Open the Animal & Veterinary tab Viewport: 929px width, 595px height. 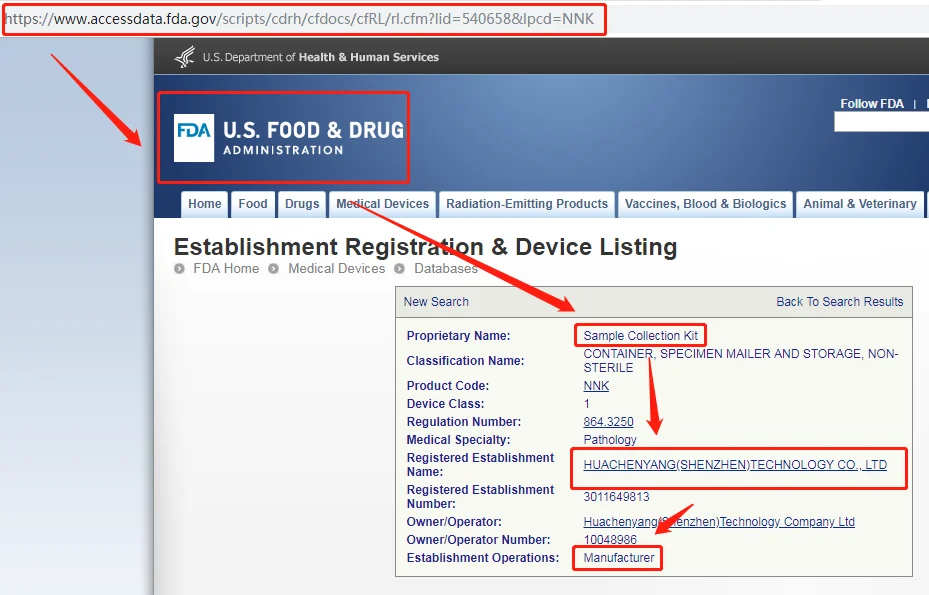860,204
